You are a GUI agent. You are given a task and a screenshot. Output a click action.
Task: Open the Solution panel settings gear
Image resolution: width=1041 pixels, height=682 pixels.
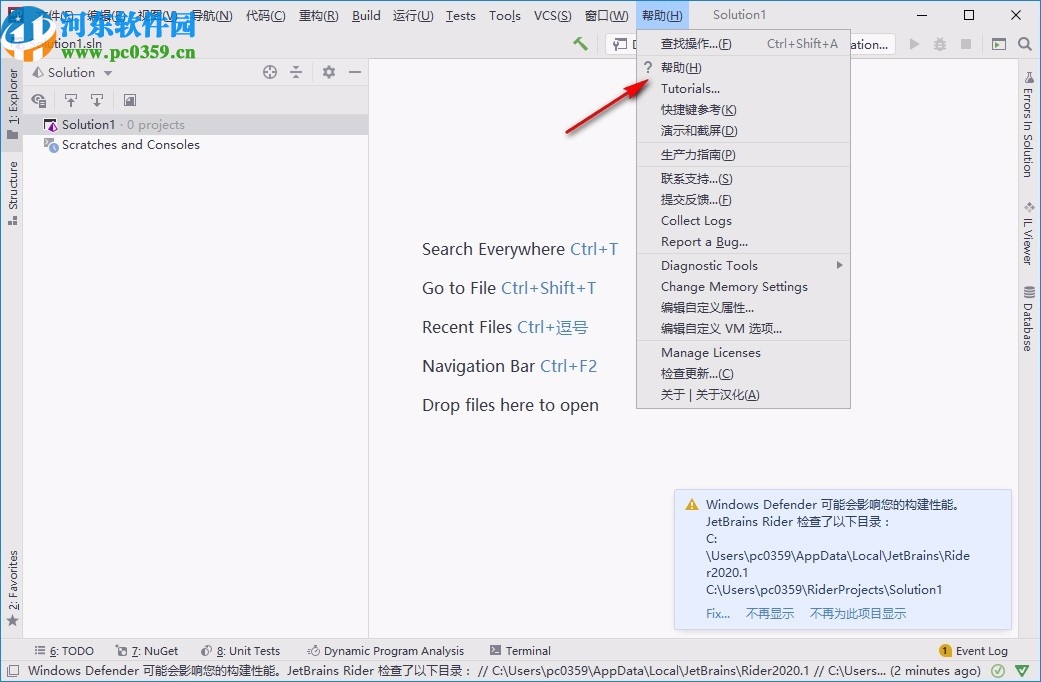[x=327, y=72]
